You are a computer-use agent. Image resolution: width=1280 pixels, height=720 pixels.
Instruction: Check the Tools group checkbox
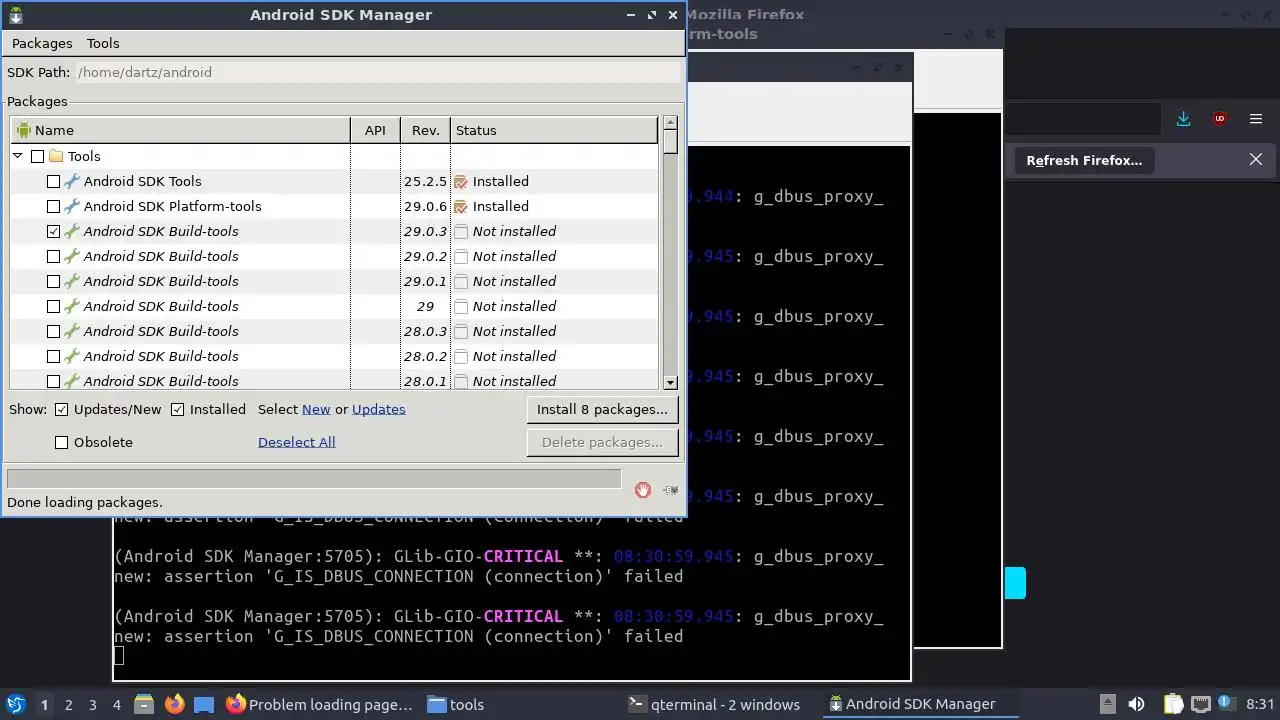tap(37, 156)
